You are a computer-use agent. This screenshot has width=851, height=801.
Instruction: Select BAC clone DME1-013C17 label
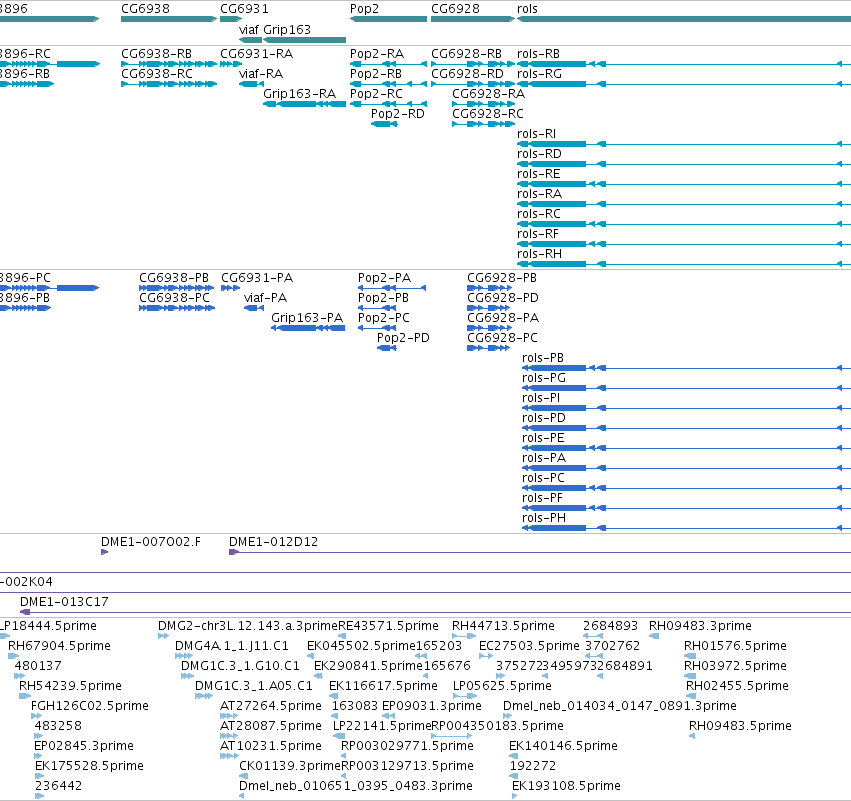64,602
